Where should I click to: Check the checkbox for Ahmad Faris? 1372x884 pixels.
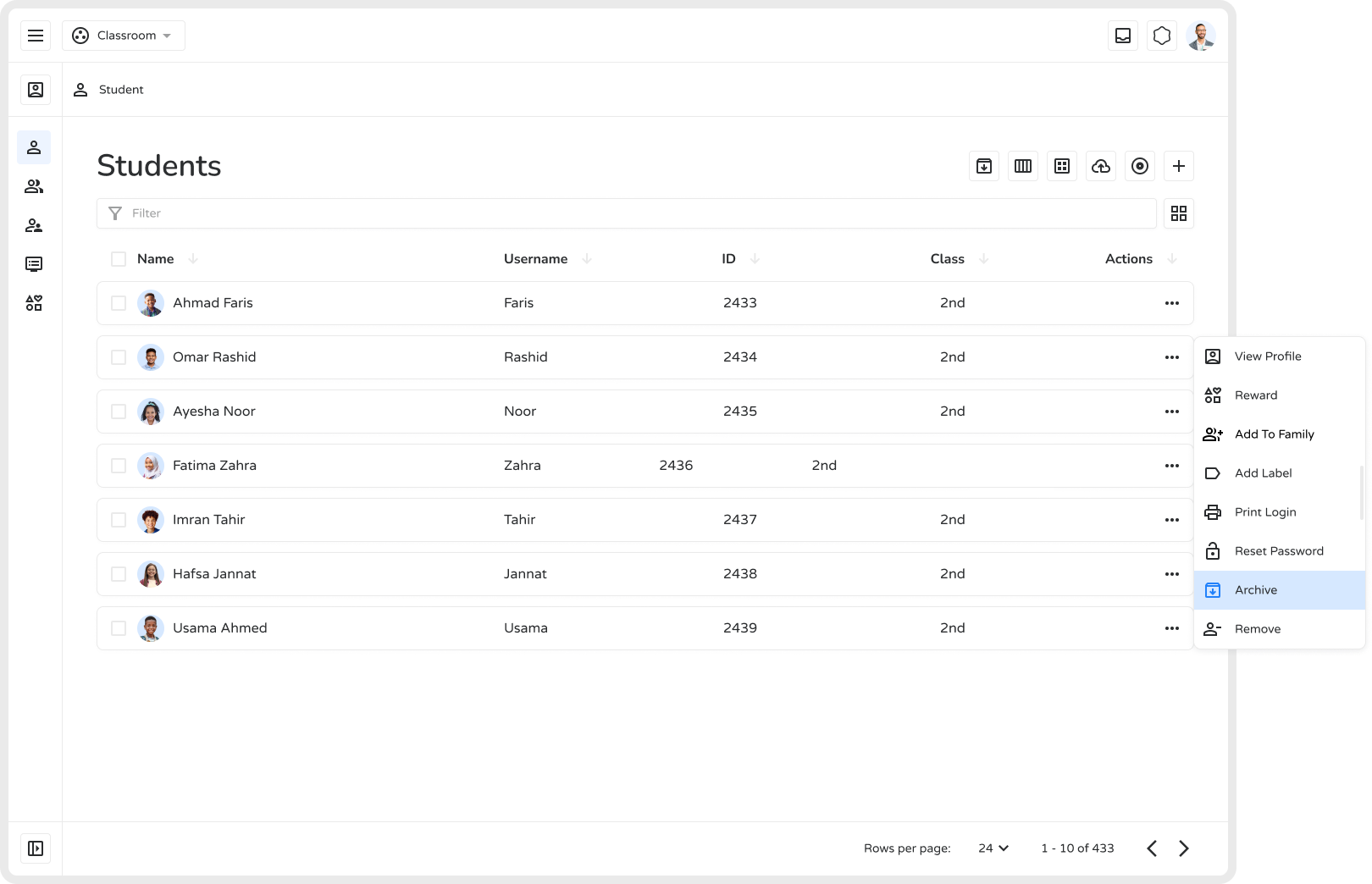tap(119, 302)
